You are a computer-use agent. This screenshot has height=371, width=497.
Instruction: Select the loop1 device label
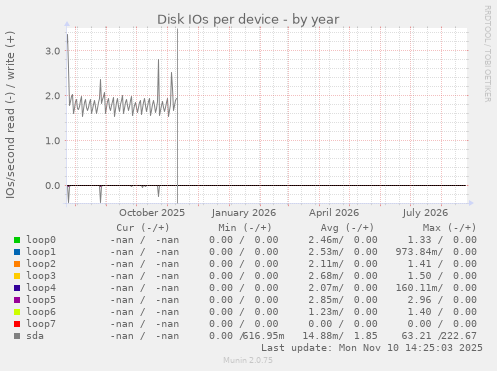(41, 252)
